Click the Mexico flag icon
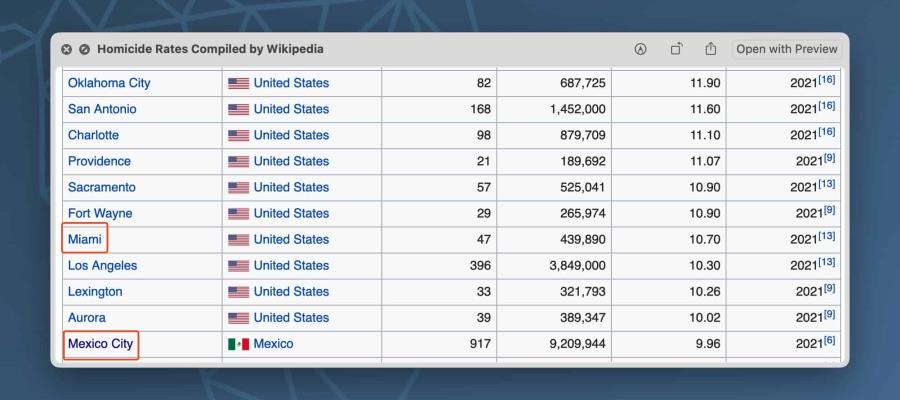The image size is (900, 400). click(238, 344)
